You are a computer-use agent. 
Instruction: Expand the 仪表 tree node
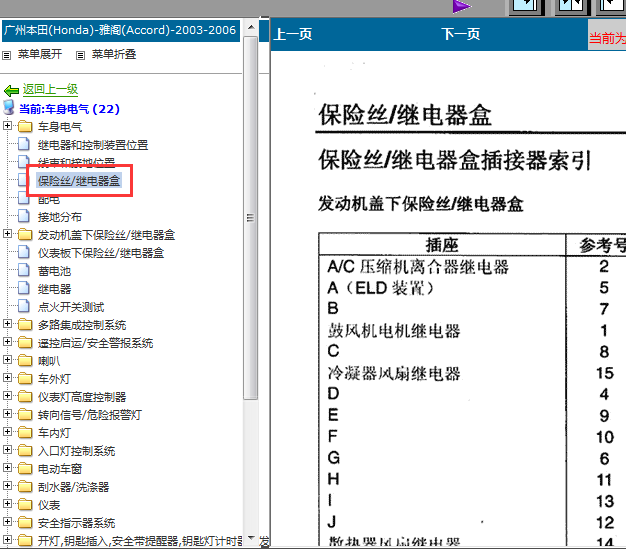click(7, 503)
